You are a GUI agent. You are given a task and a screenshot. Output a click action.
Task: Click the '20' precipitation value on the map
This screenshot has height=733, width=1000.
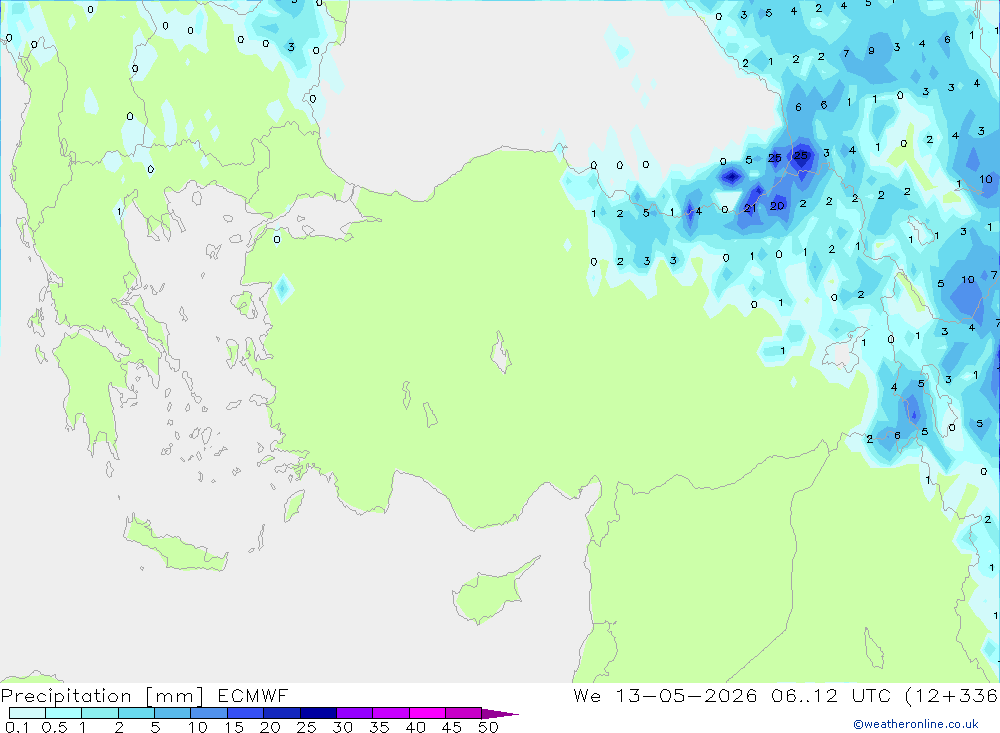tap(777, 205)
